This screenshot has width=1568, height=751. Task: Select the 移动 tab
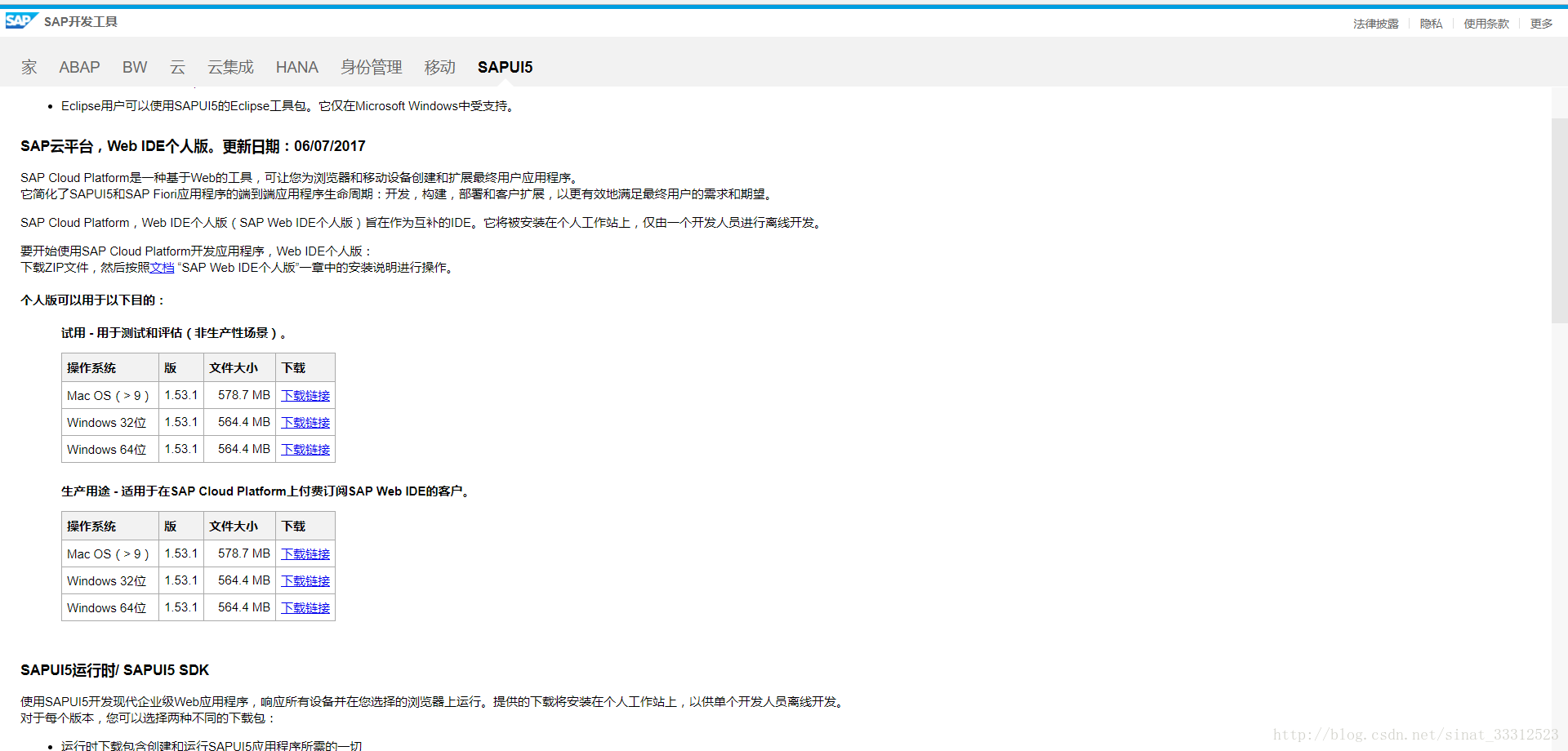click(439, 67)
